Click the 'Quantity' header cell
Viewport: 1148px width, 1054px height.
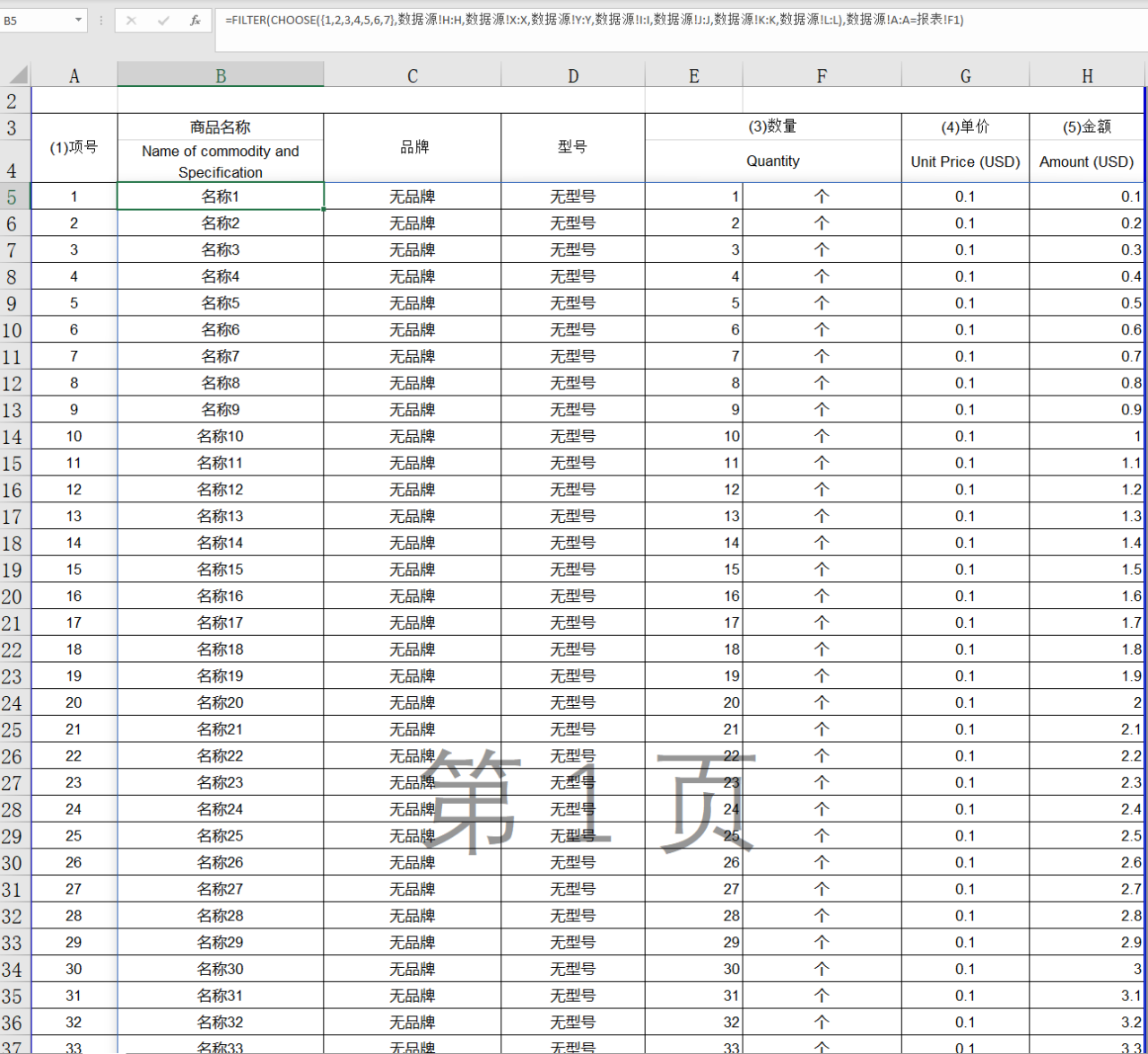(773, 161)
